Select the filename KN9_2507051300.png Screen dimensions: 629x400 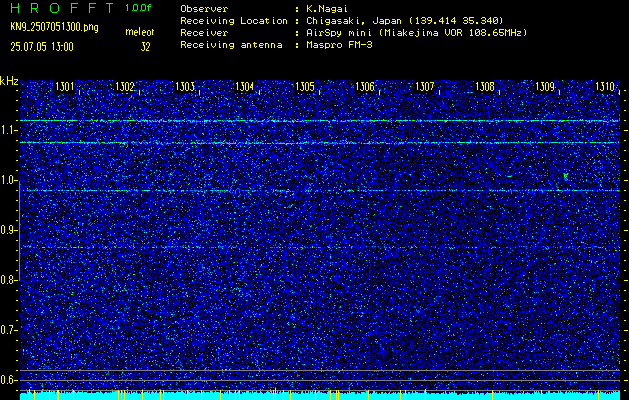54,27
